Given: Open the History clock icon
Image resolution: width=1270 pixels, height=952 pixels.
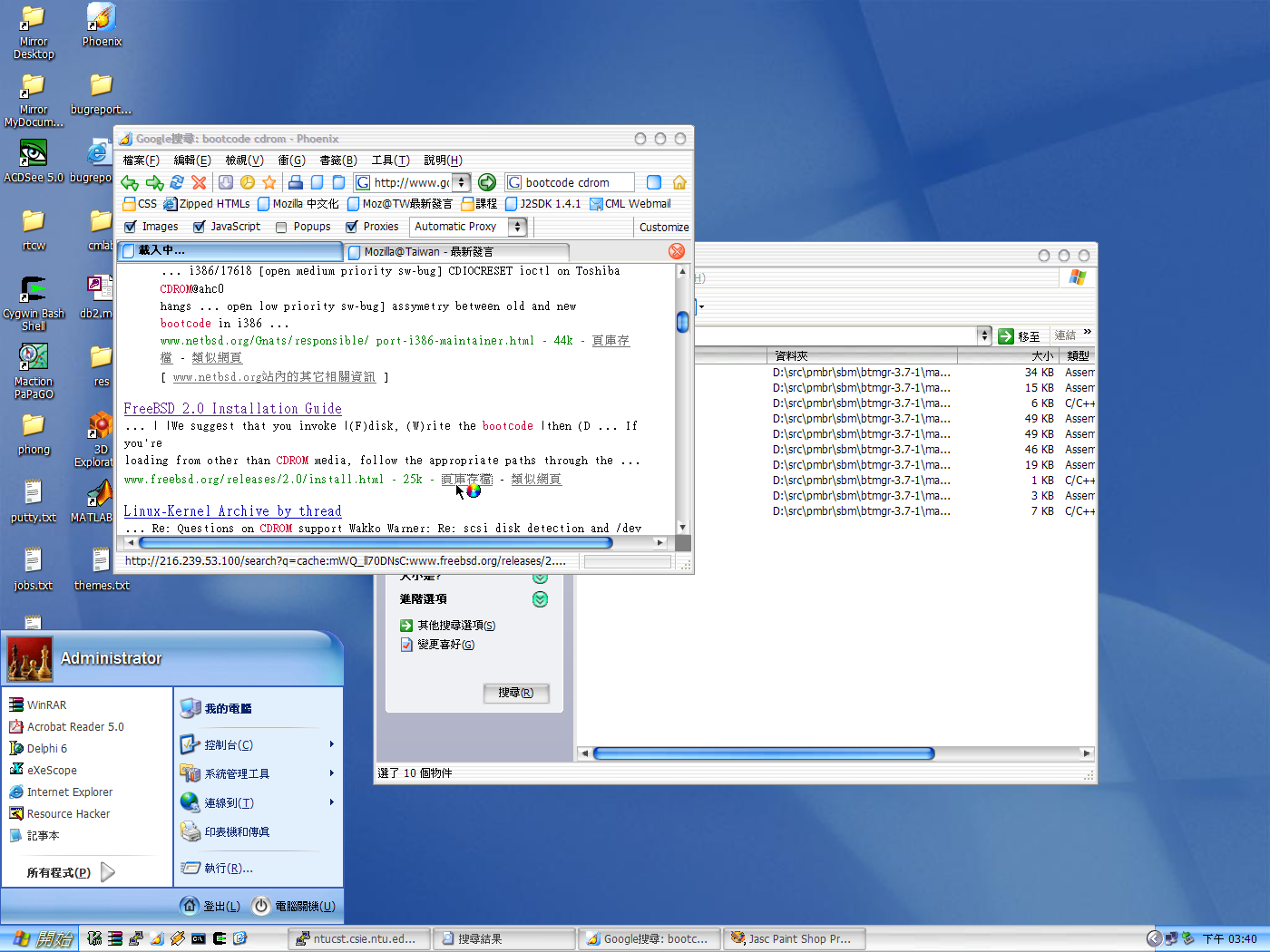Looking at the screenshot, I should pos(247,182).
